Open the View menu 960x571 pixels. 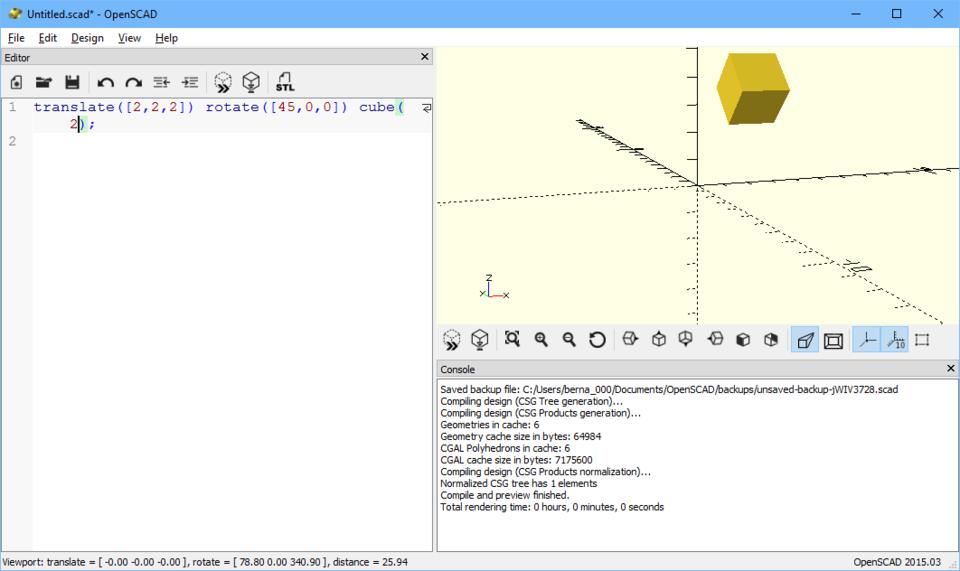[129, 38]
